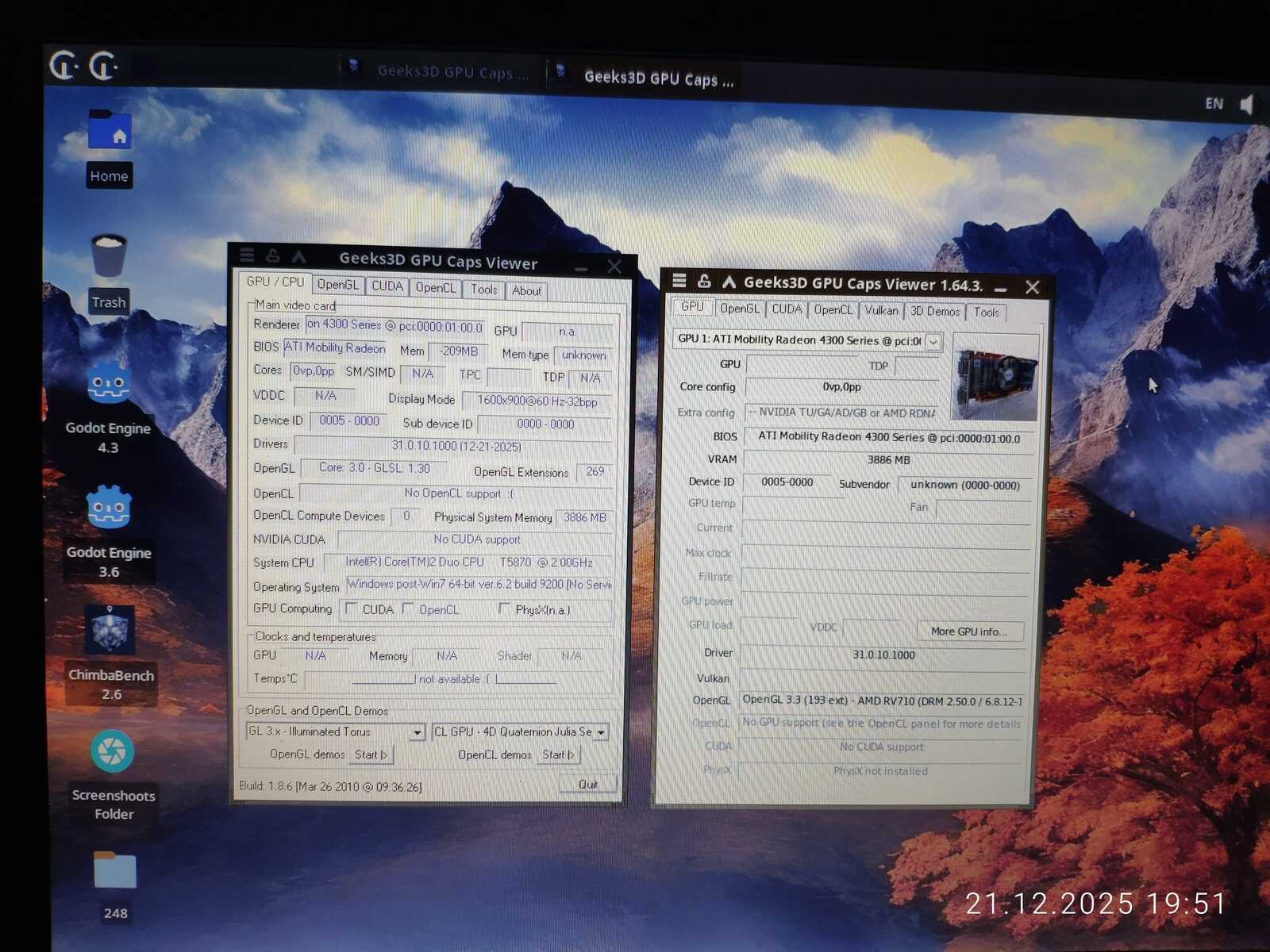Screen dimensions: 1270x952
Task: Click the Extra config NVIDIA TU/GA/AD/GB field
Action: [x=842, y=413]
